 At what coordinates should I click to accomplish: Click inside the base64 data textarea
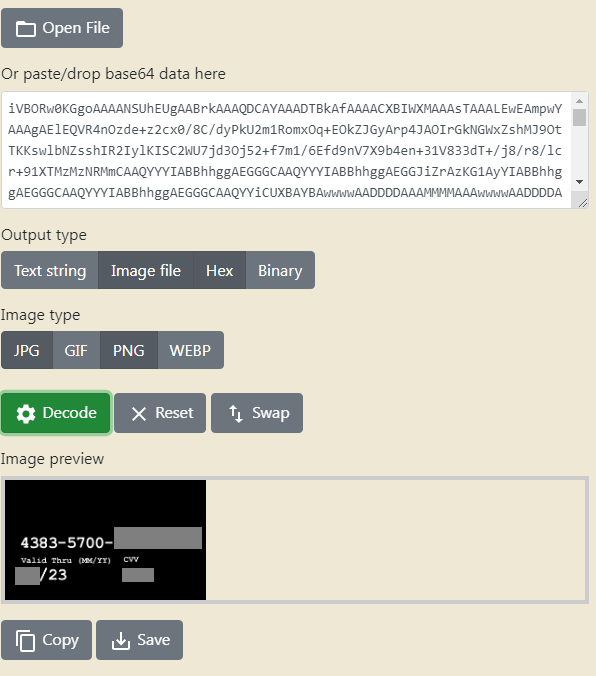tap(285, 150)
